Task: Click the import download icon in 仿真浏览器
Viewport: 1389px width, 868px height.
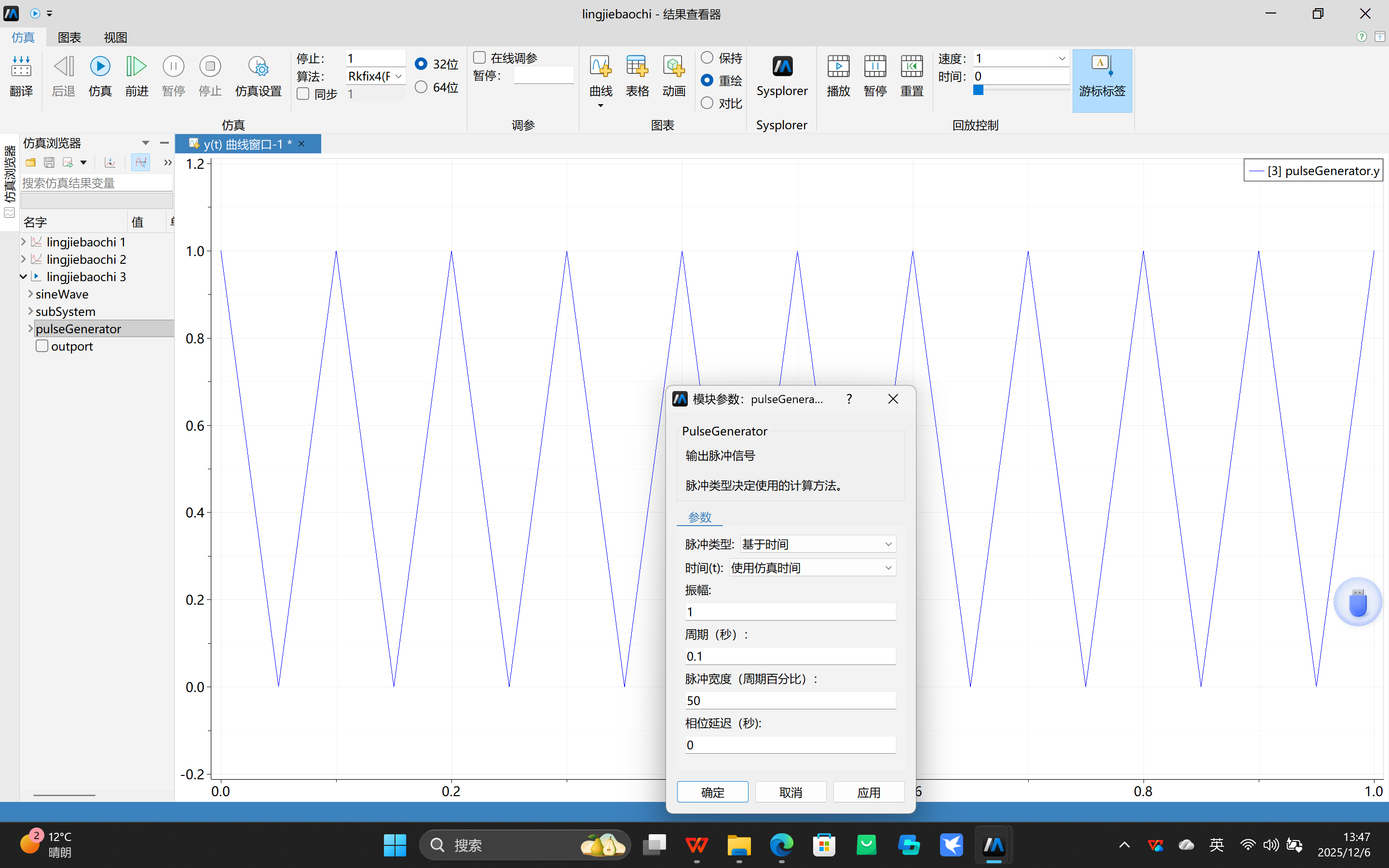Action: 109,163
